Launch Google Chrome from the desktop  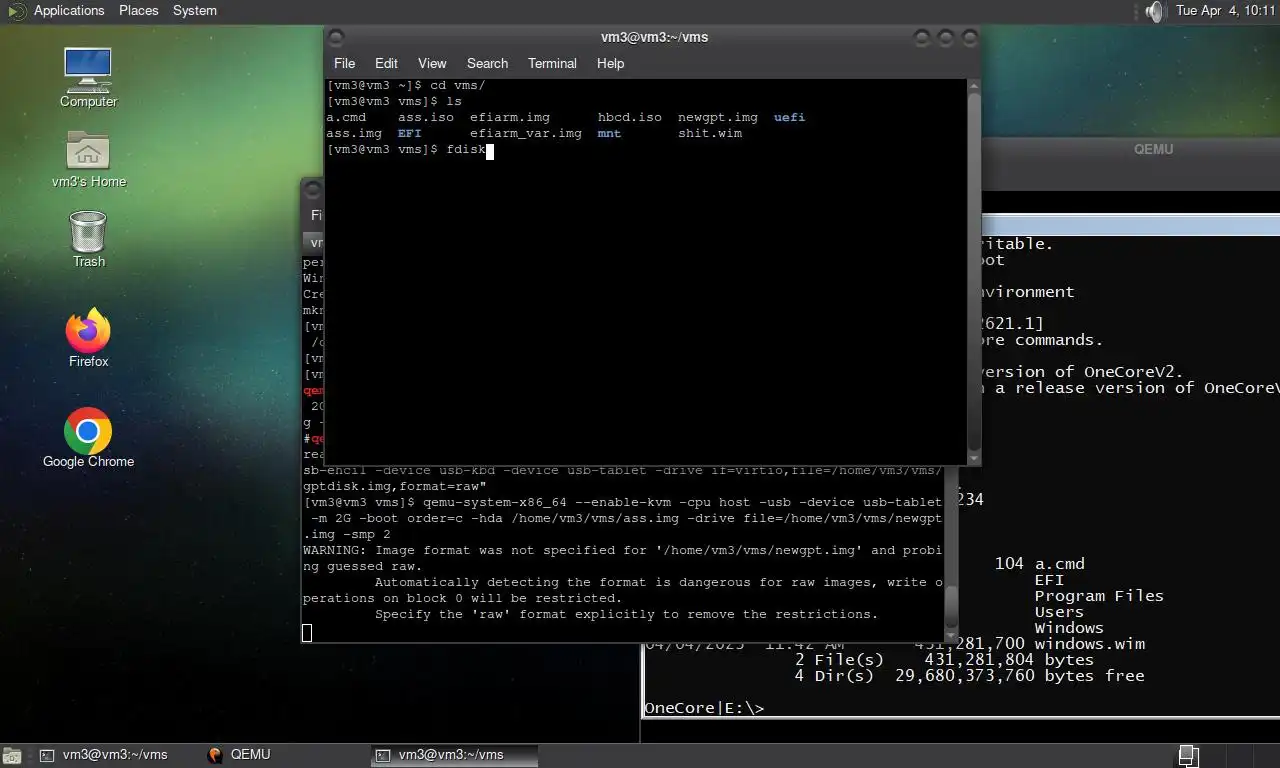[x=88, y=438]
